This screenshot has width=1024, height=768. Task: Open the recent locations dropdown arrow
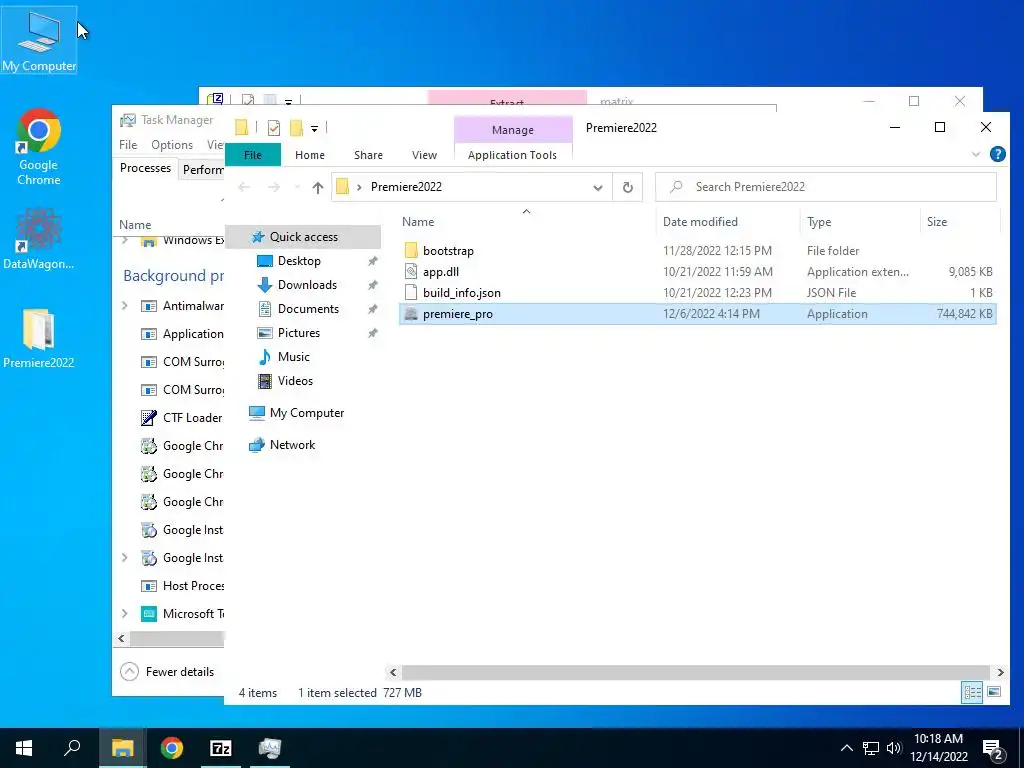coord(297,187)
